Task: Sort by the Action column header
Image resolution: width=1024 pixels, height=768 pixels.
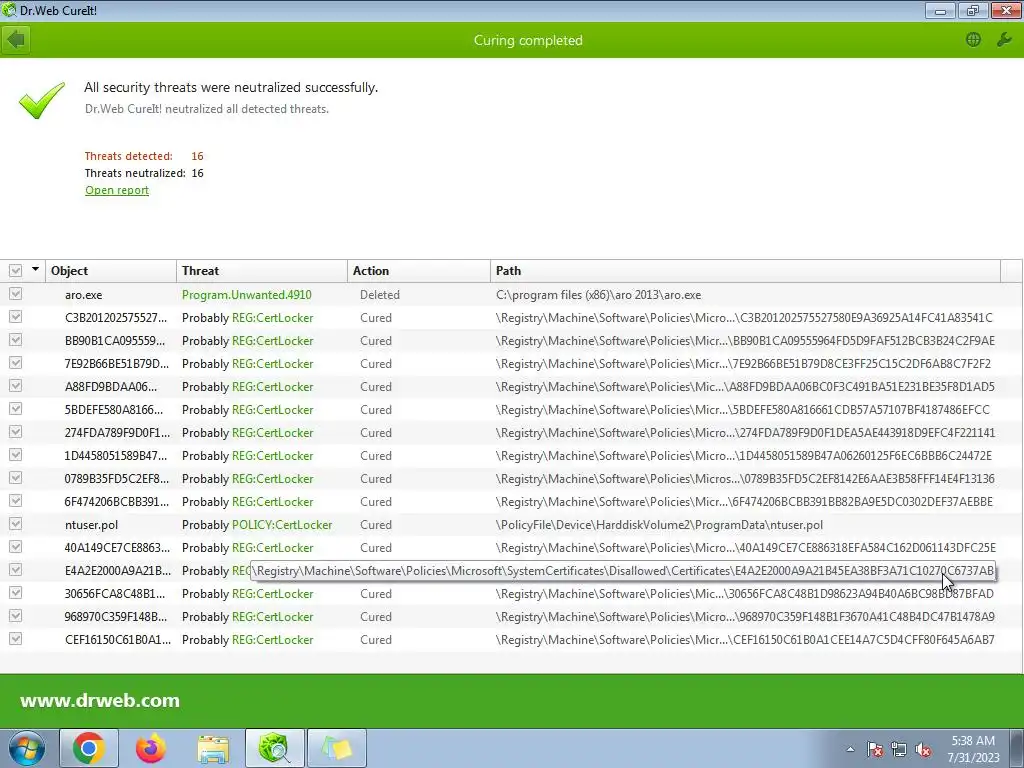Action: (x=419, y=270)
